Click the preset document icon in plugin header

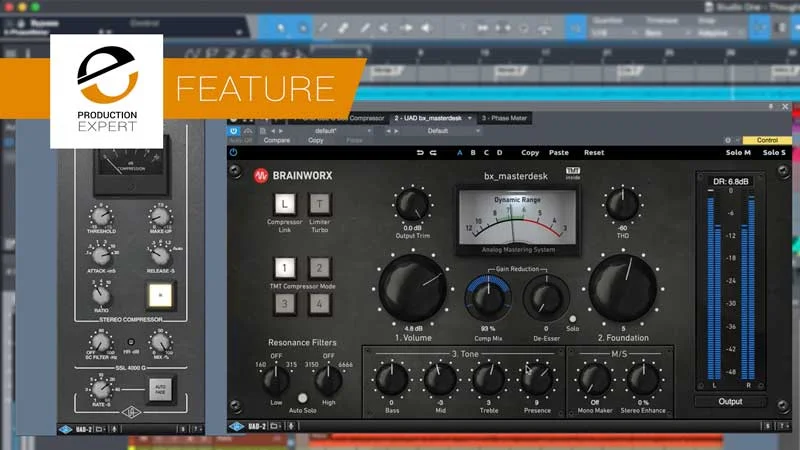pyautogui.click(x=263, y=131)
